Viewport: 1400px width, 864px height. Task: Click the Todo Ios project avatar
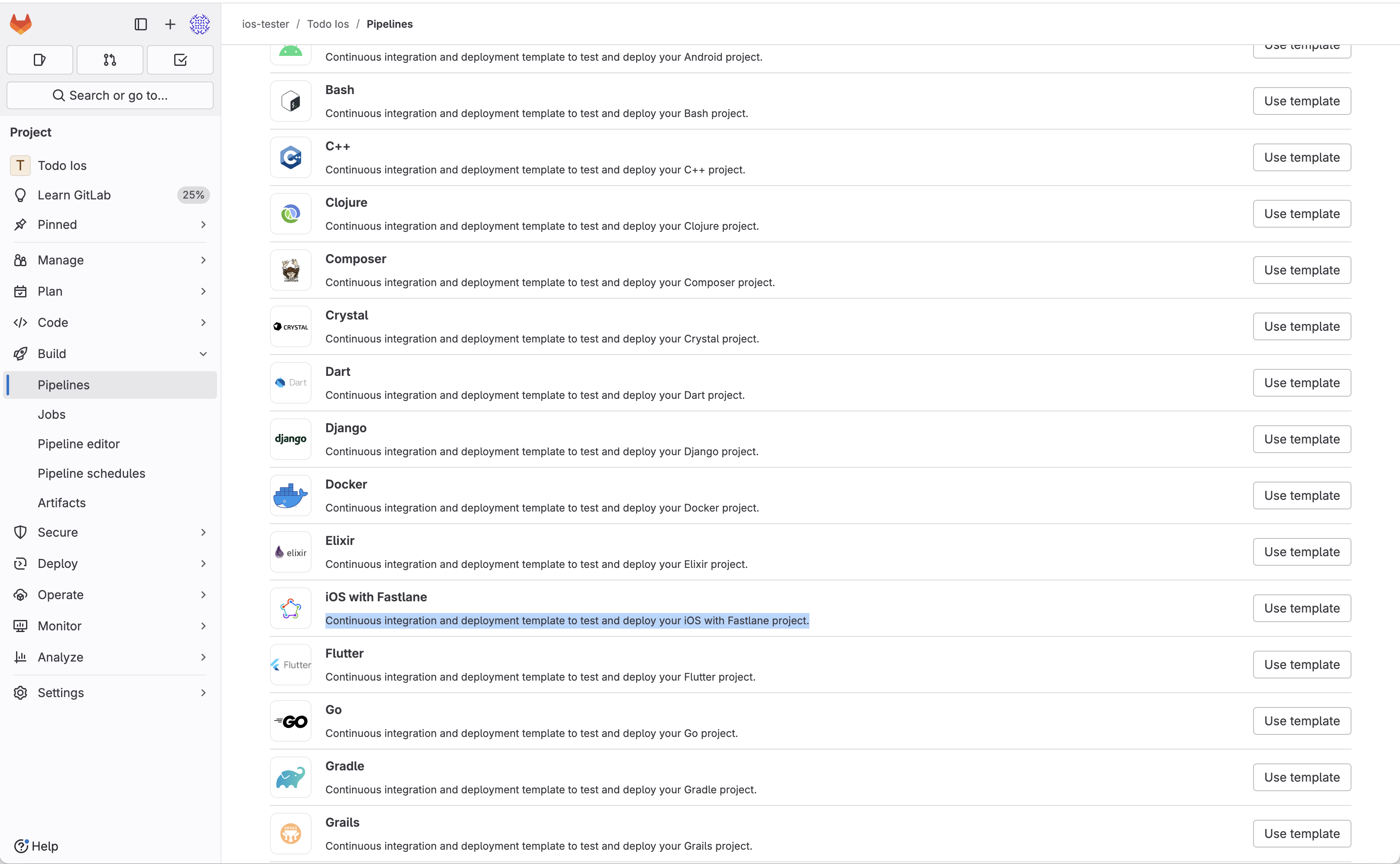[x=20, y=166]
